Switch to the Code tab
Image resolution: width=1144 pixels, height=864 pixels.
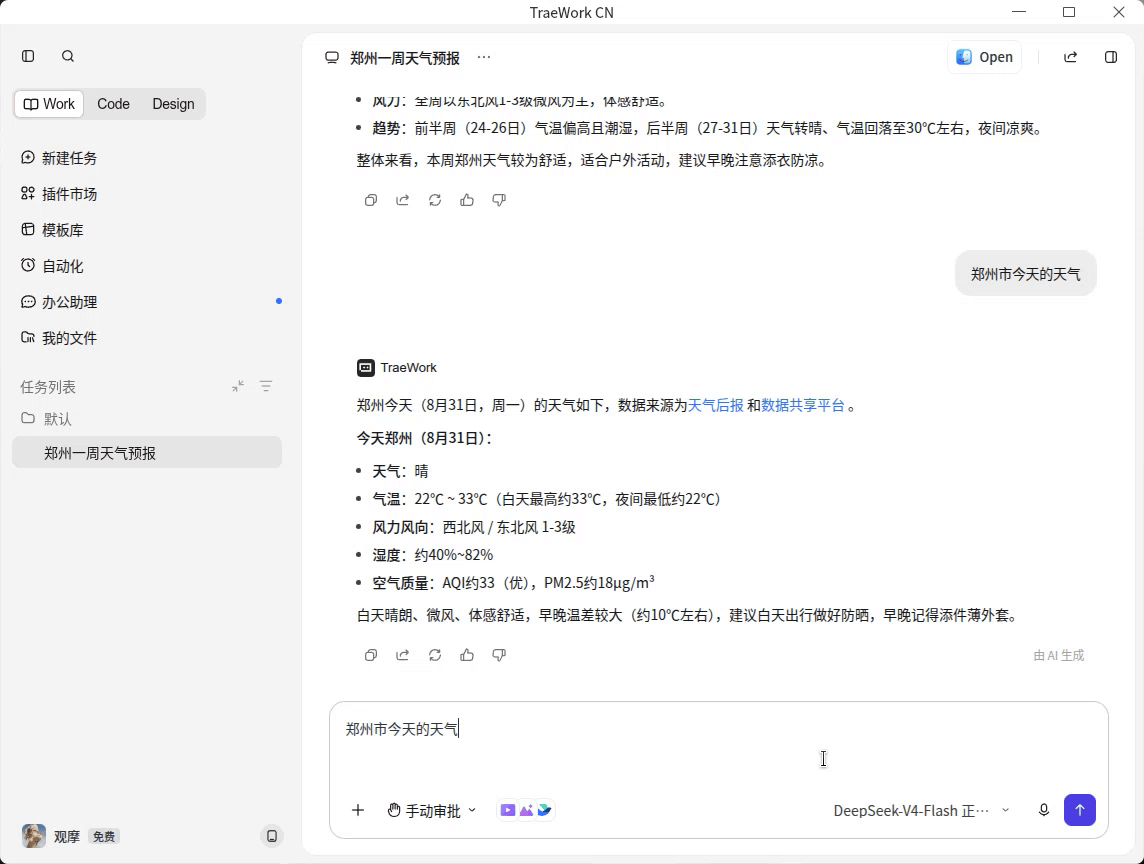click(113, 104)
